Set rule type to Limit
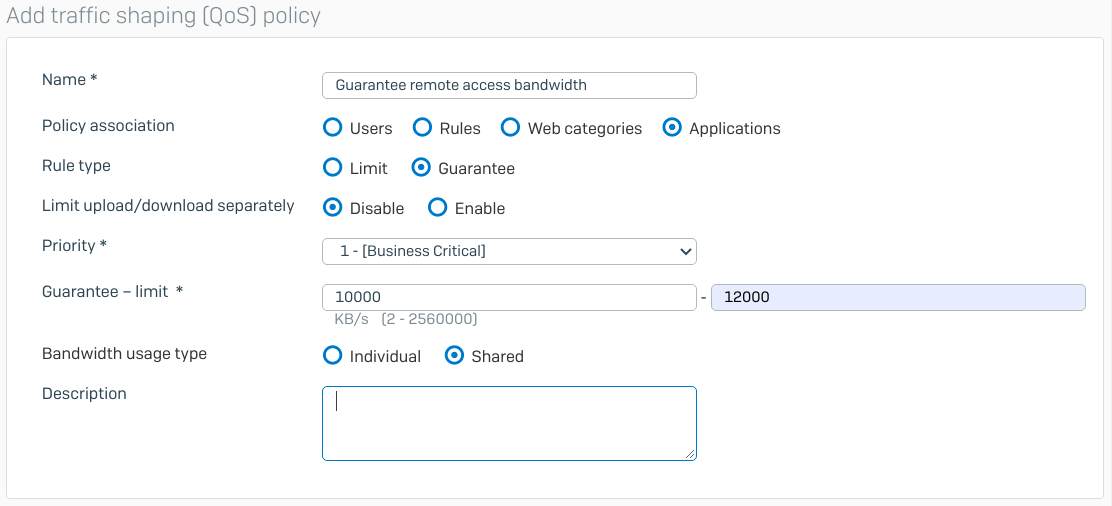 333,168
